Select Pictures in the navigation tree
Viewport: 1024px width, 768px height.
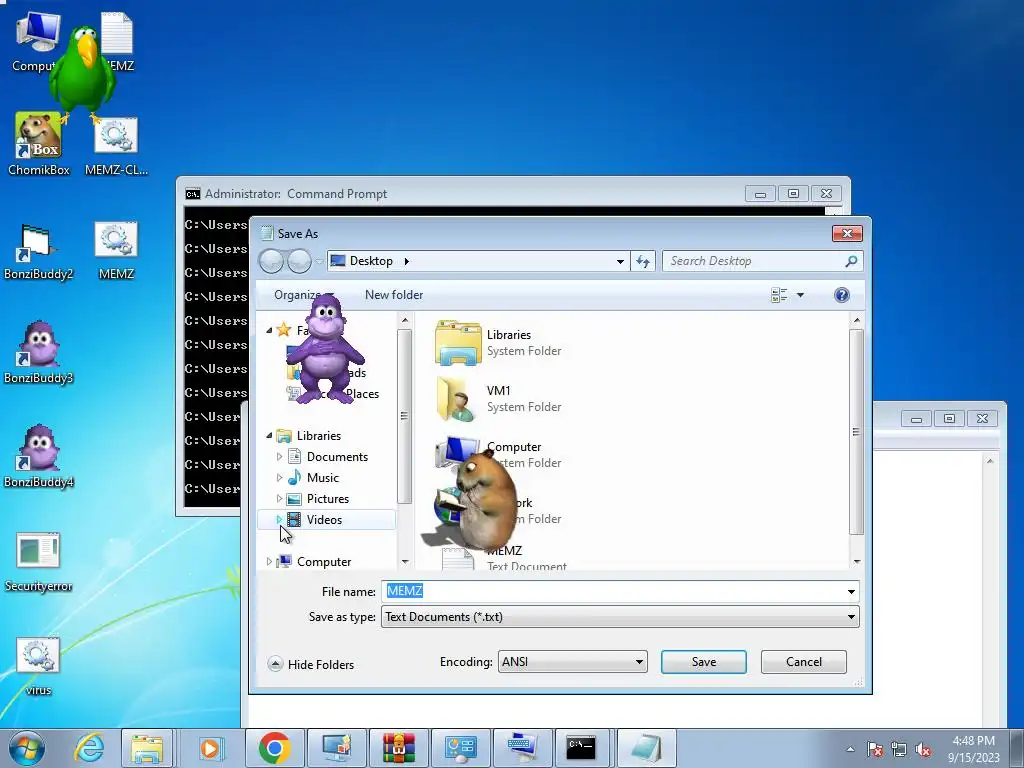click(x=328, y=498)
